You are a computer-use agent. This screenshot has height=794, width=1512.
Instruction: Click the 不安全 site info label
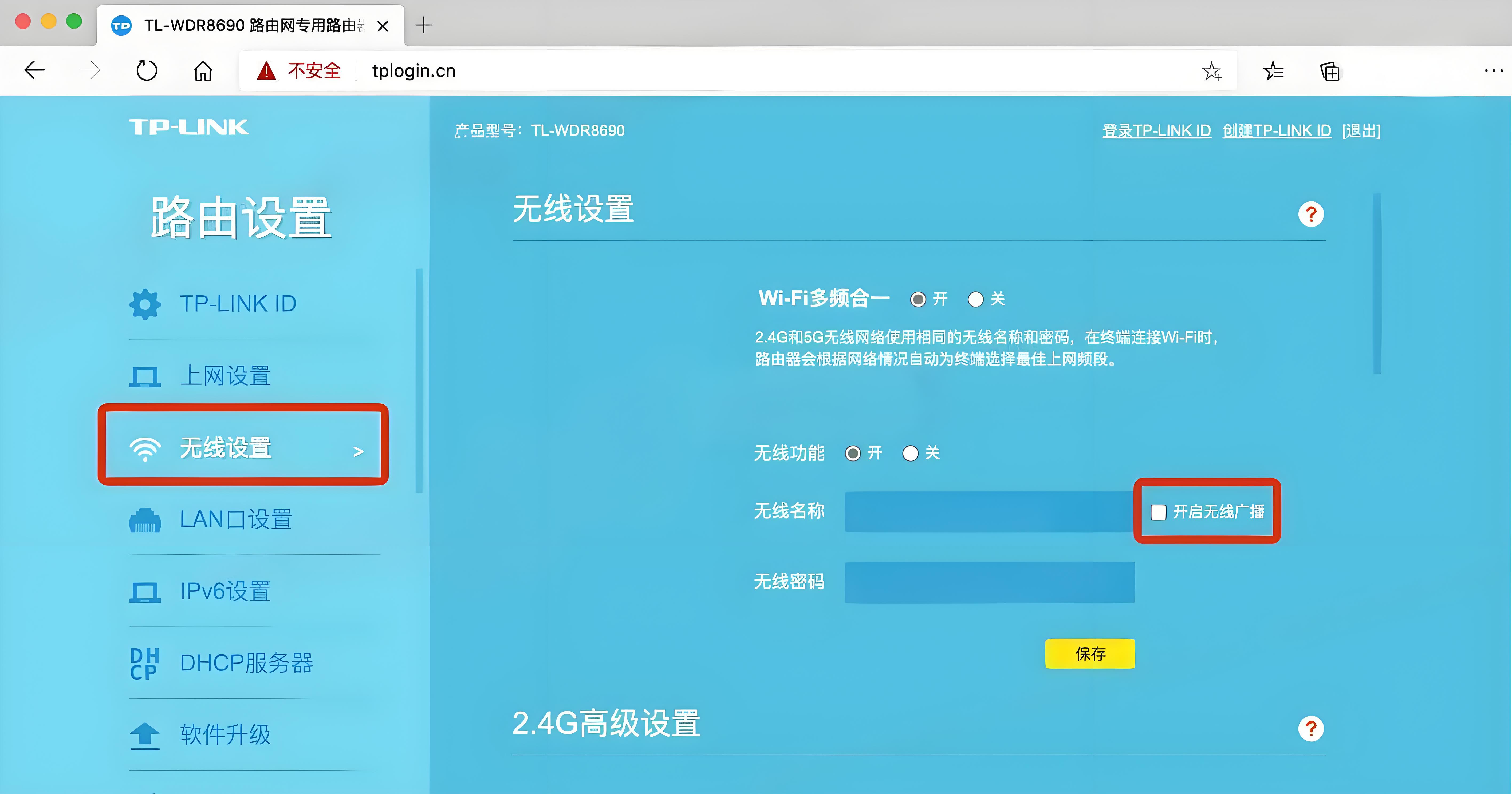coord(314,71)
